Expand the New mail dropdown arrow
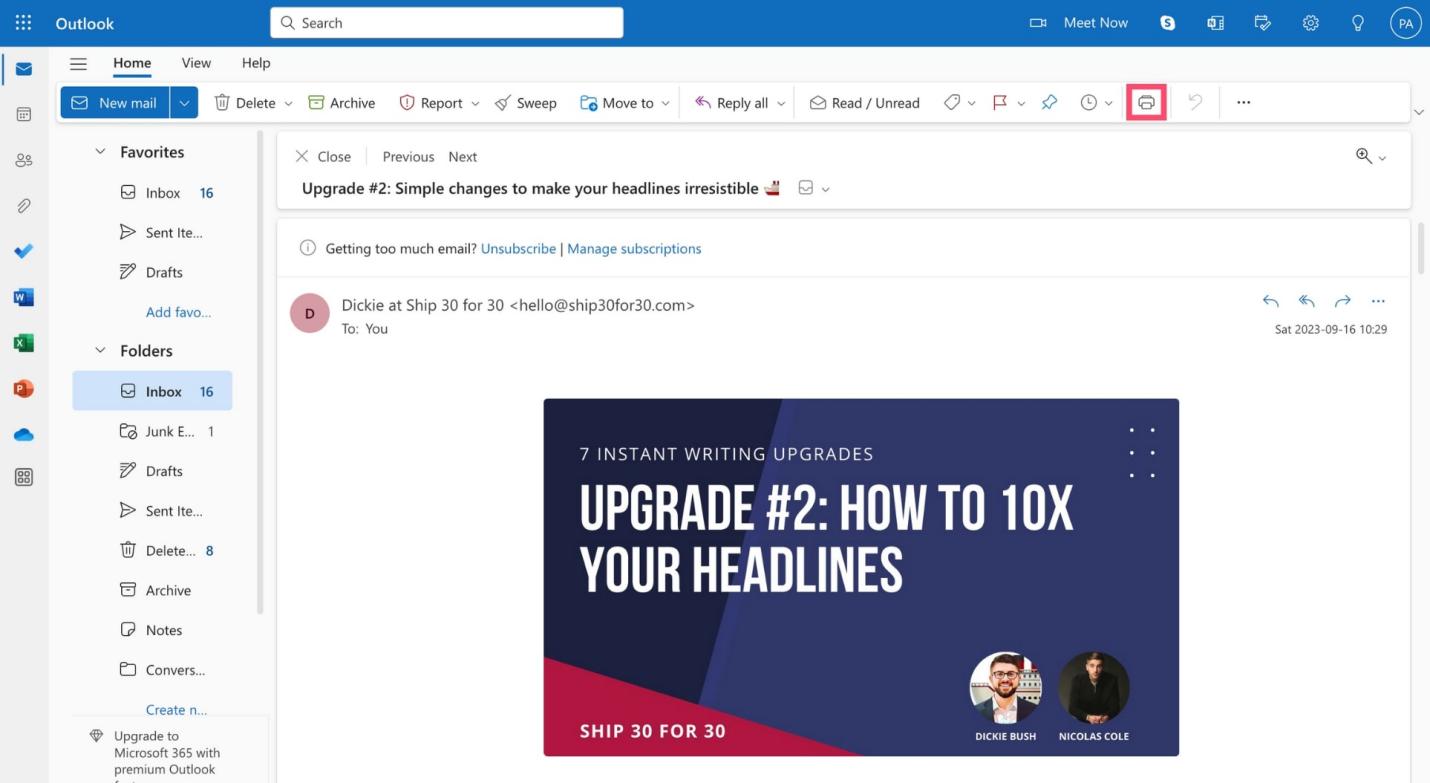This screenshot has width=1430, height=783. 184,102
